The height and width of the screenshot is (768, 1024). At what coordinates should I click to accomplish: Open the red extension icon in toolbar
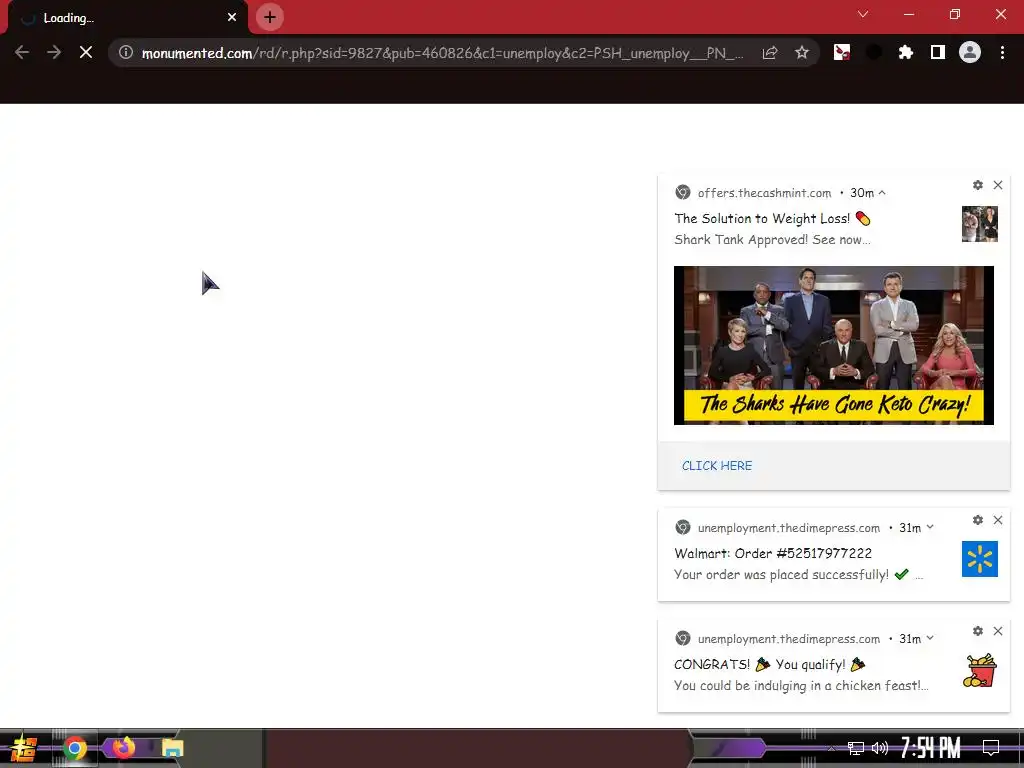pyautogui.click(x=842, y=52)
